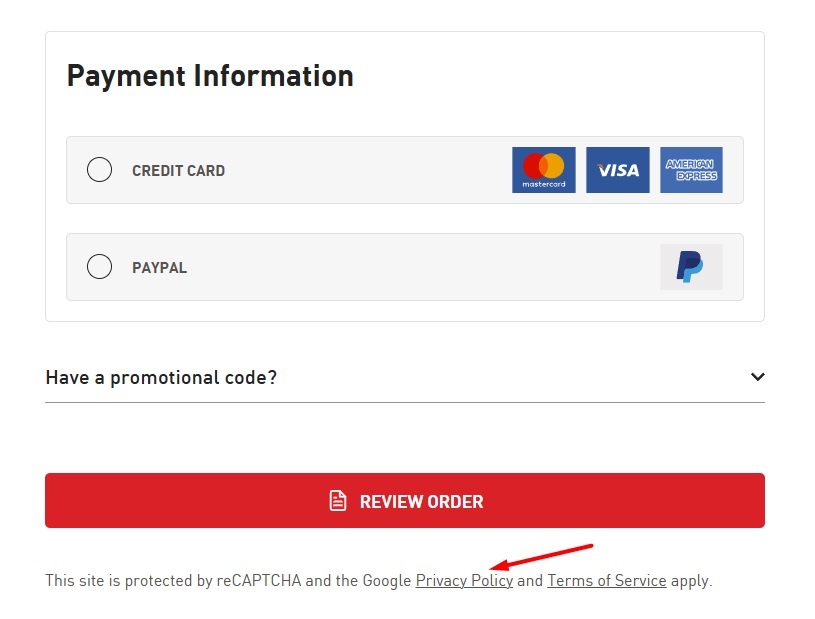
Task: Click the PAYPAL label text
Action: point(159,268)
